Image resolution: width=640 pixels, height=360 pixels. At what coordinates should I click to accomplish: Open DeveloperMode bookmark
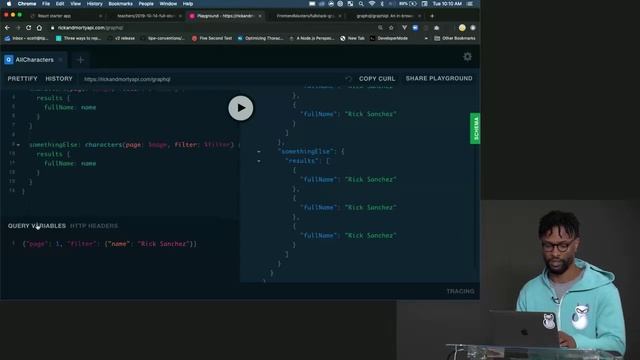[x=389, y=38]
